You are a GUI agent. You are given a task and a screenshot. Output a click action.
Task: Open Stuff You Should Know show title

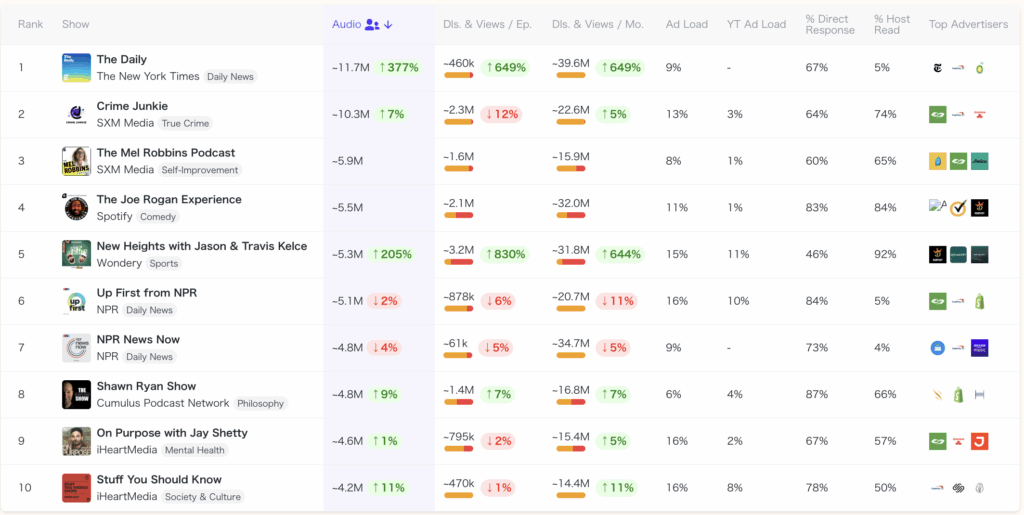tap(159, 480)
